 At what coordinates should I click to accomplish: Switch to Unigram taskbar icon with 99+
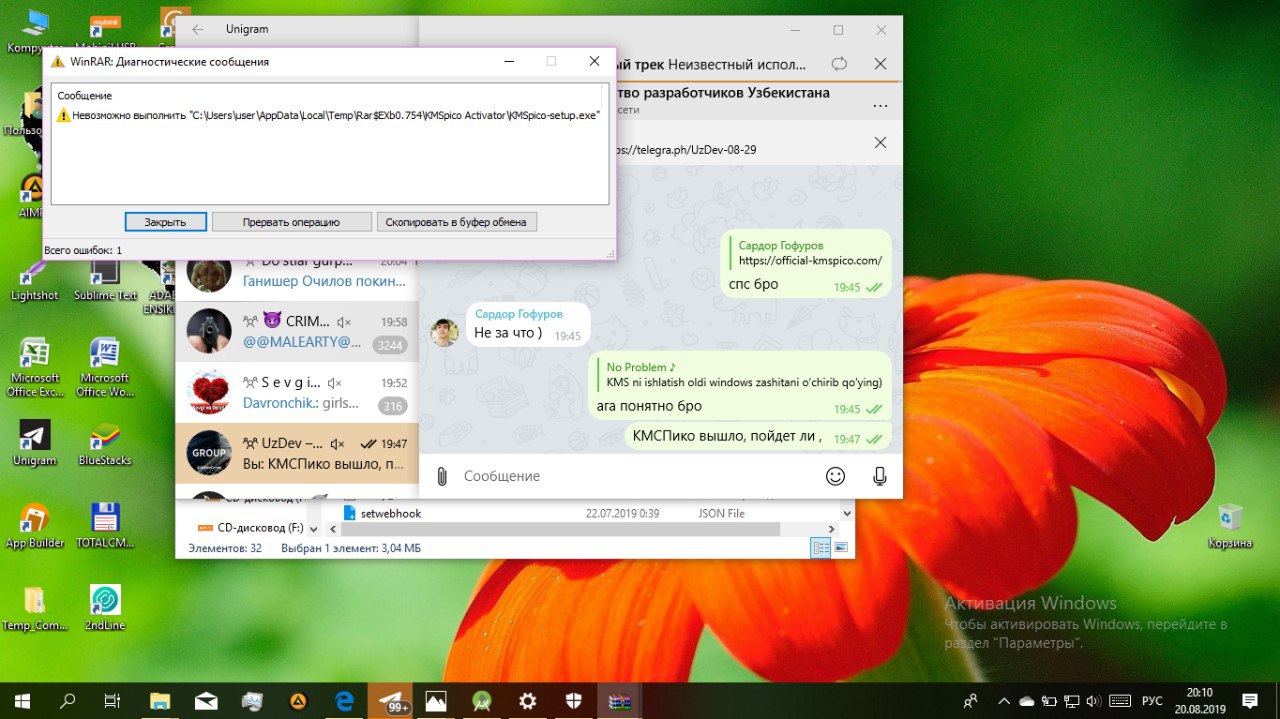pos(391,701)
